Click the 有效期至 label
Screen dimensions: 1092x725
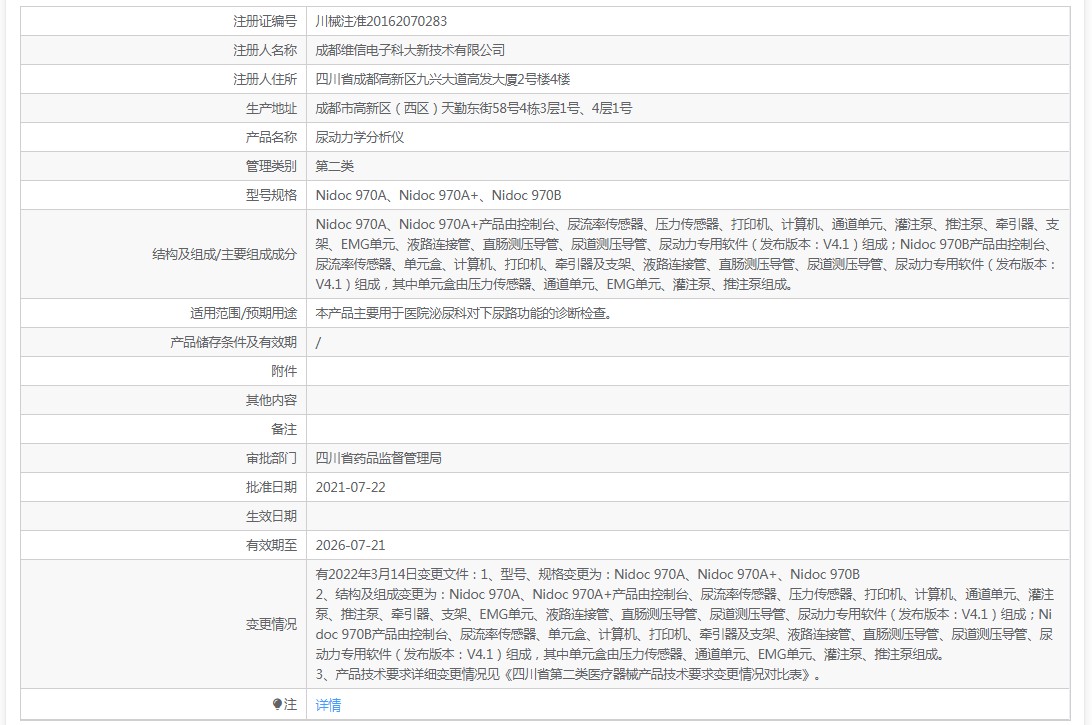tap(271, 545)
